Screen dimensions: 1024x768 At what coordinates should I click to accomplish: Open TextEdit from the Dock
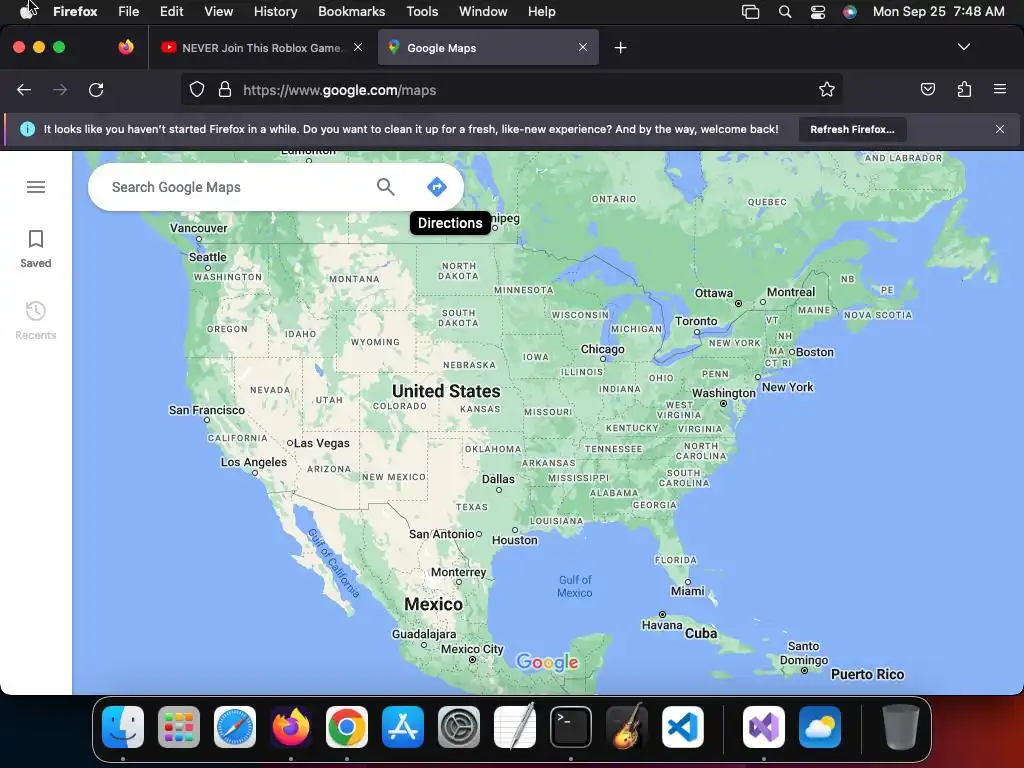[x=515, y=727]
